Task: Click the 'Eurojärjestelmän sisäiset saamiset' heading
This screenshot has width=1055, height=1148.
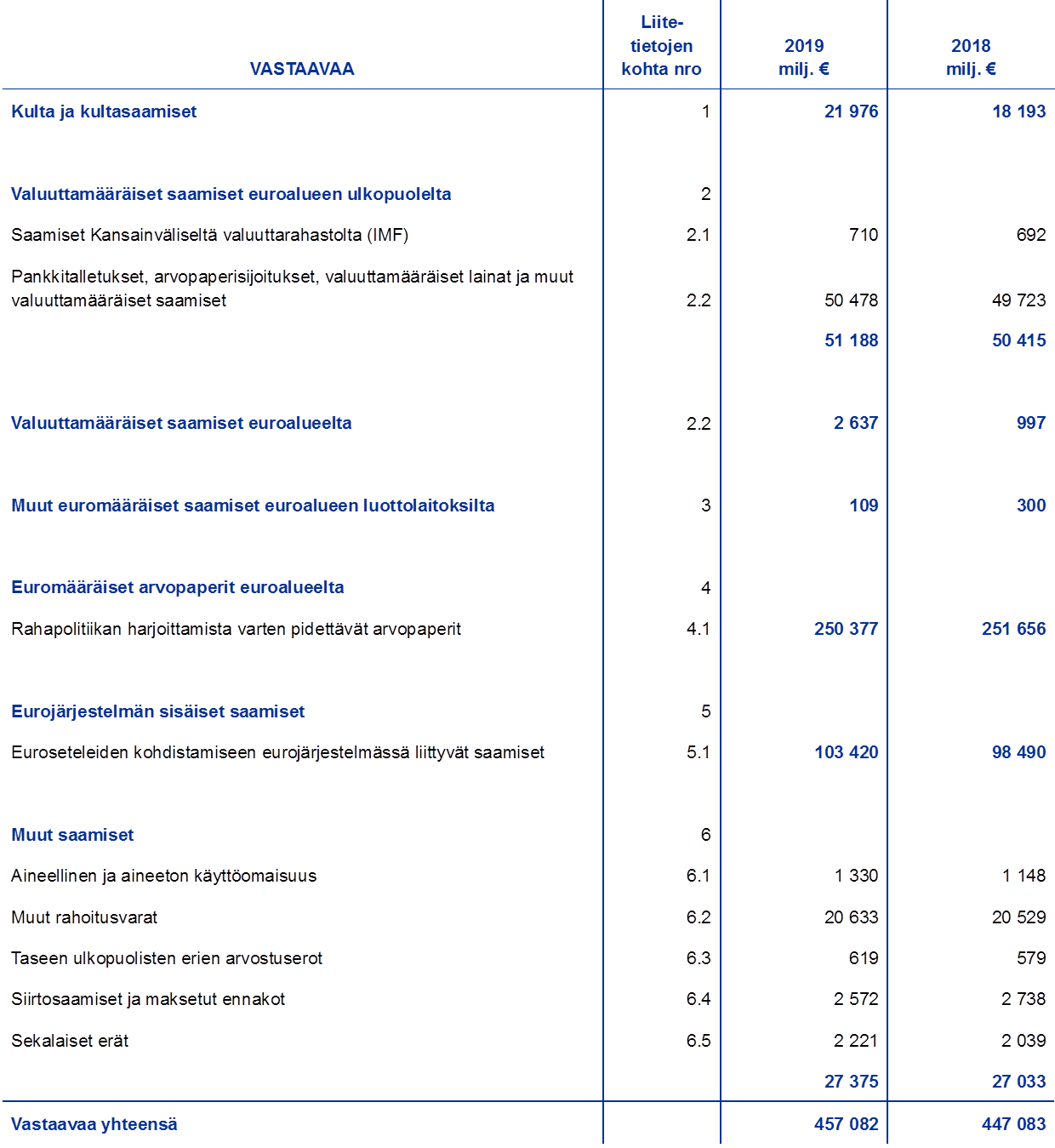Action: pos(157,711)
